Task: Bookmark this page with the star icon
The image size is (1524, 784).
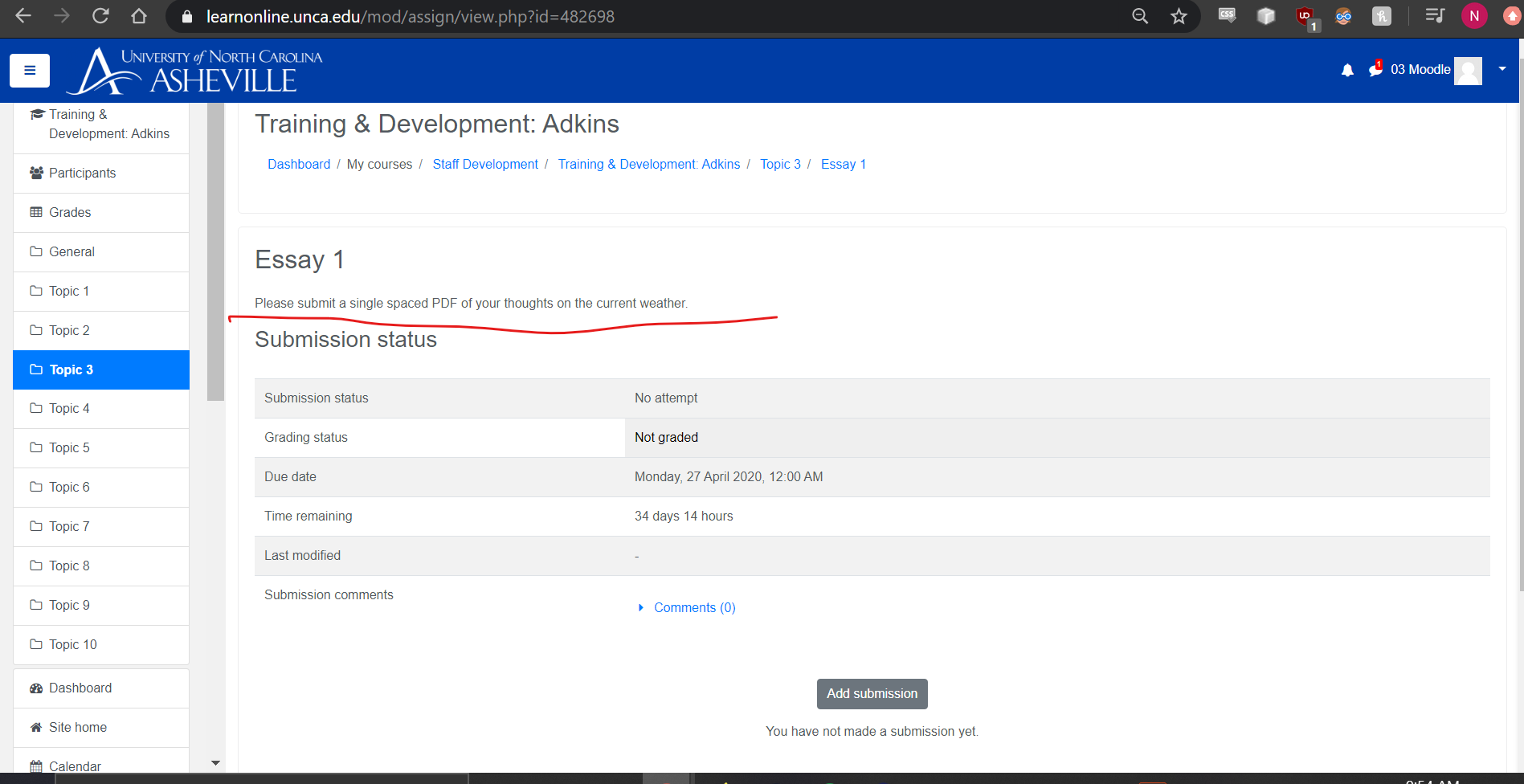Action: 1179,17
